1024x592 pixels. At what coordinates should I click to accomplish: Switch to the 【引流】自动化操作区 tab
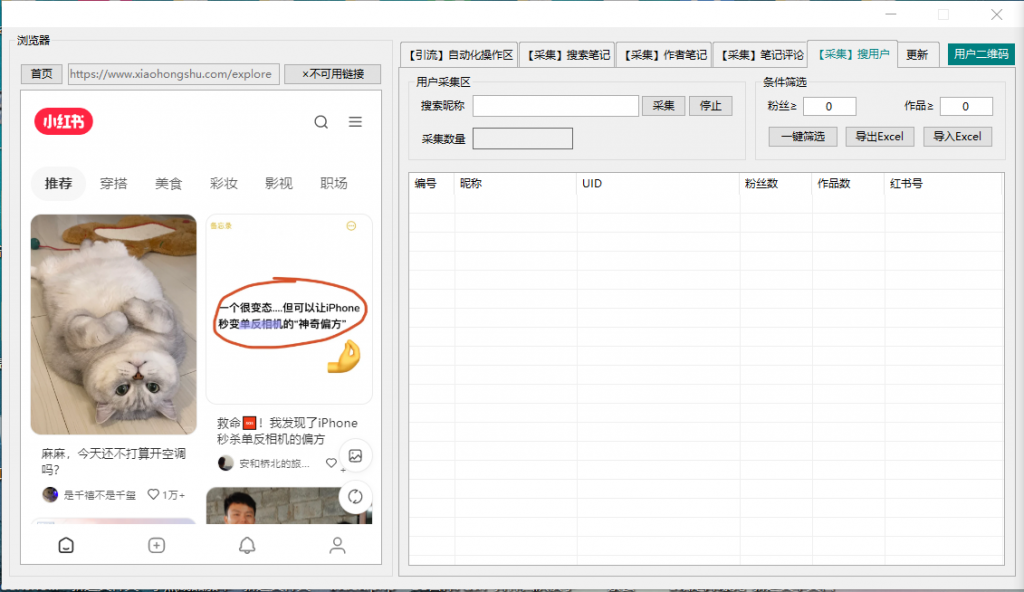pyautogui.click(x=460, y=55)
